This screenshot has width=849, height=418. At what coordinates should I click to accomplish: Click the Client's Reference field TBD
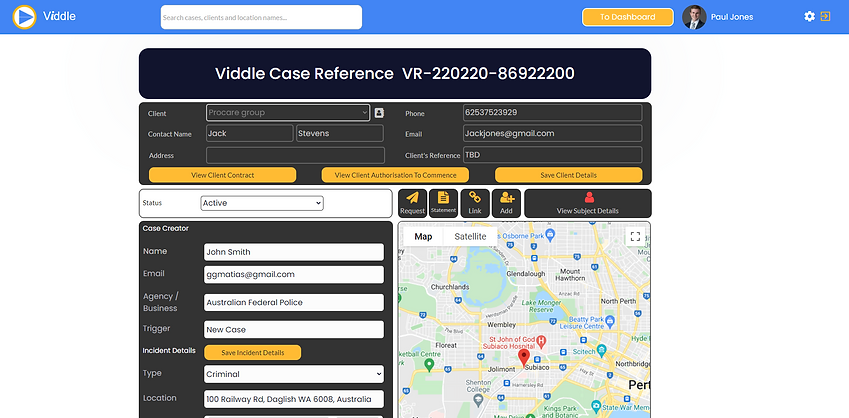[552, 155]
